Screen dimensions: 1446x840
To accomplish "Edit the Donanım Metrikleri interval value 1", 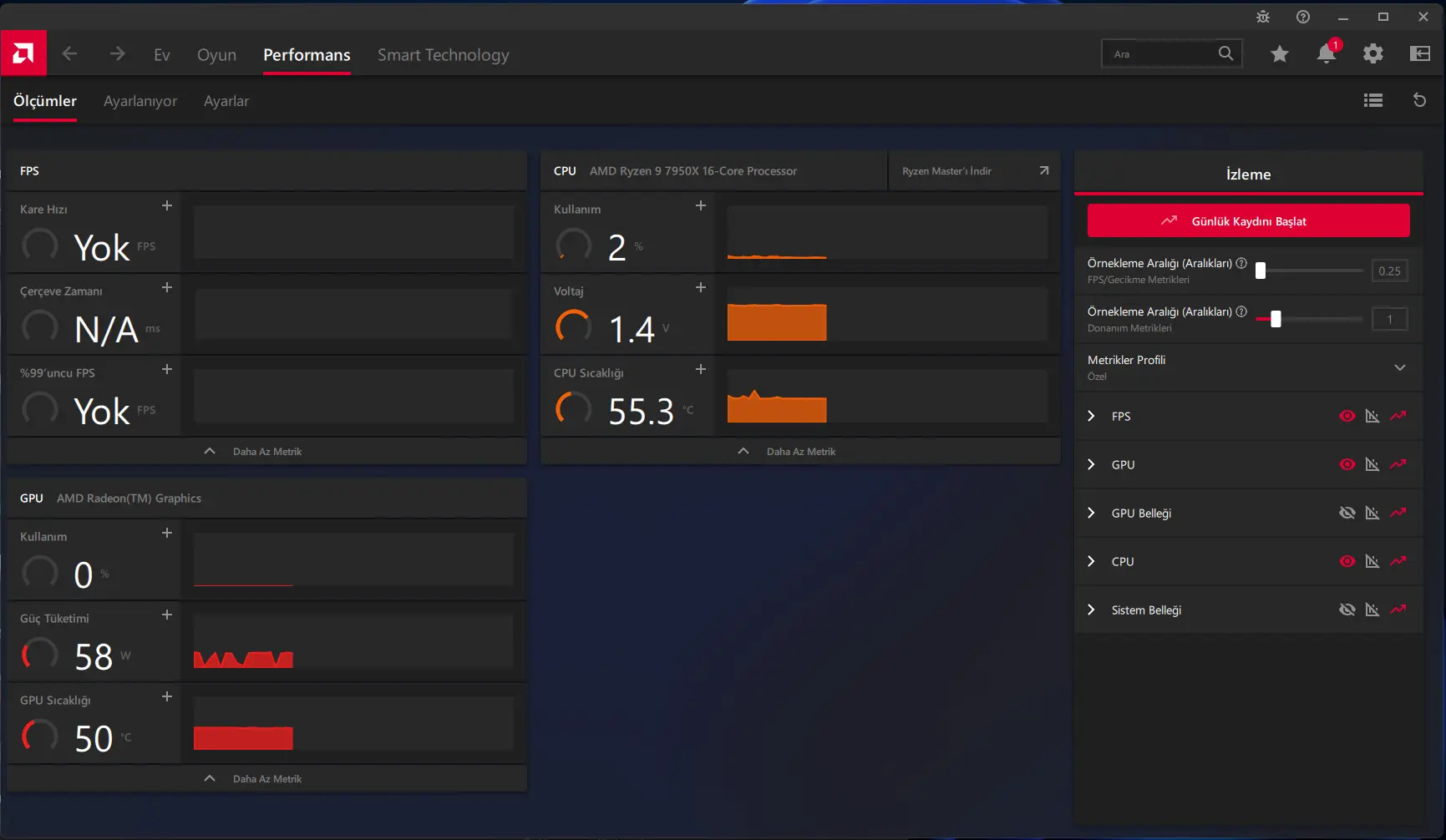I will click(1389, 319).
